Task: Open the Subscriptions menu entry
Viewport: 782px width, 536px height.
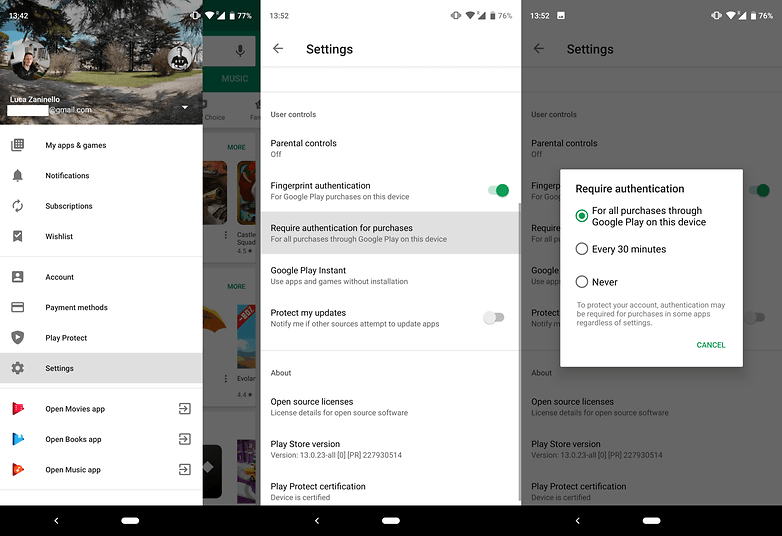Action: [101, 206]
